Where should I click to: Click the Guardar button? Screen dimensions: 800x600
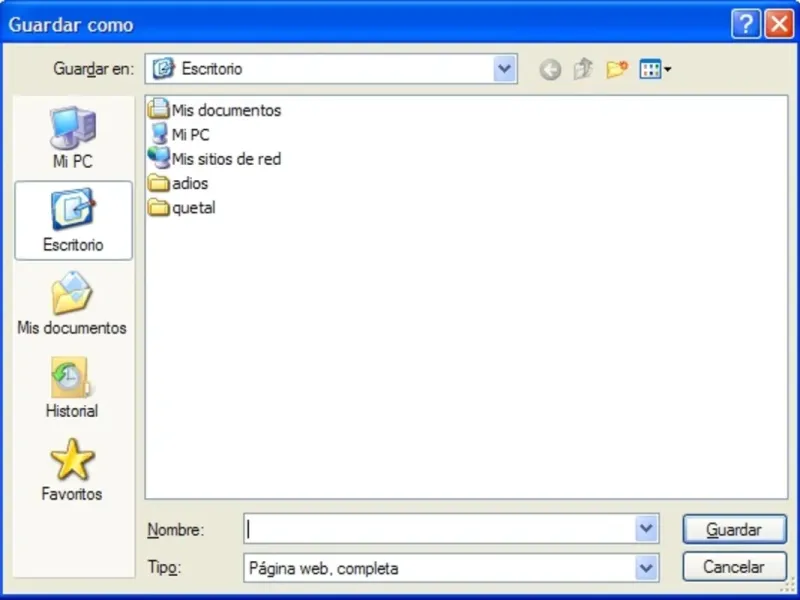click(734, 529)
